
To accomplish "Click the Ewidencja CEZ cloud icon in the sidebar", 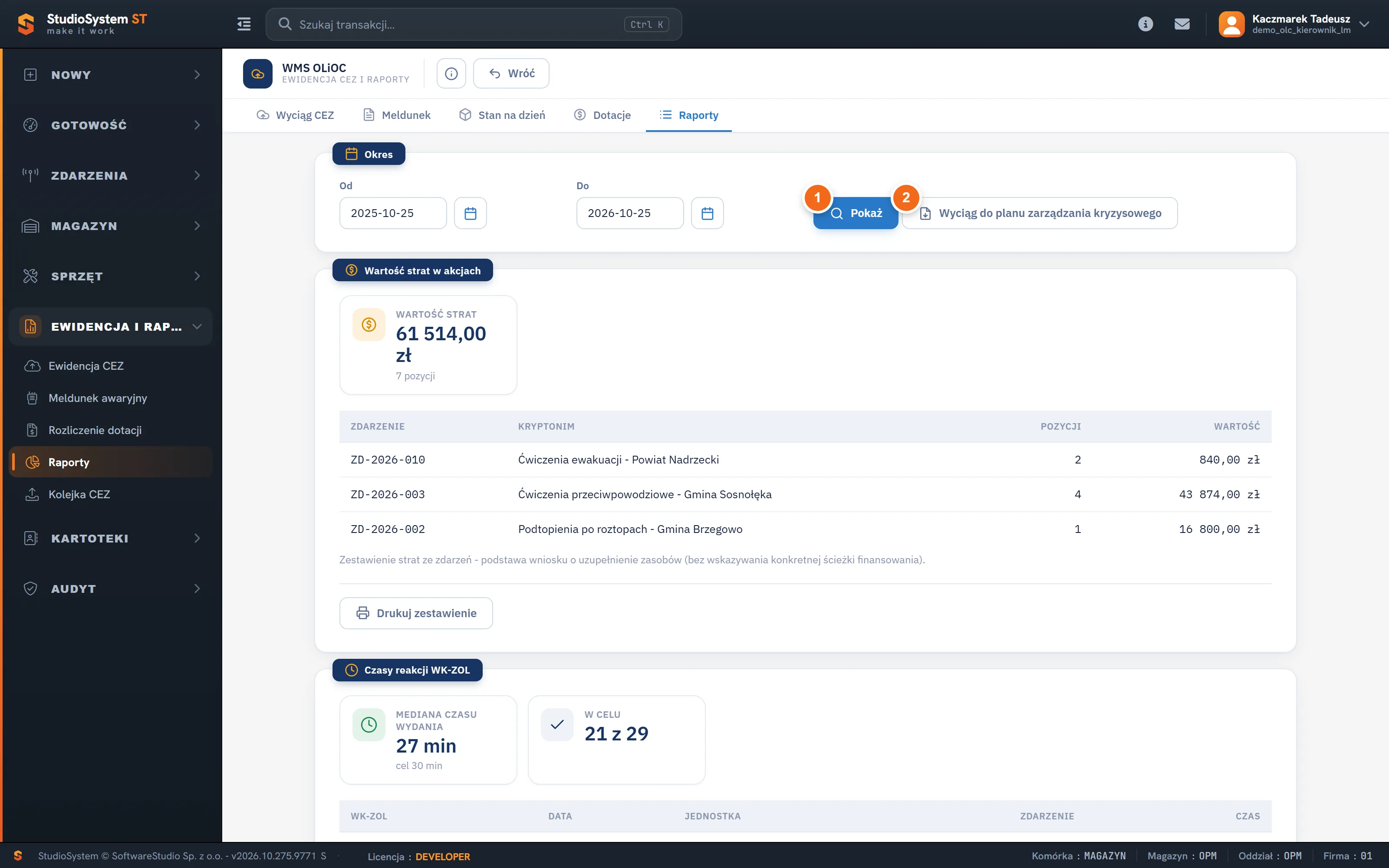I will point(32,366).
